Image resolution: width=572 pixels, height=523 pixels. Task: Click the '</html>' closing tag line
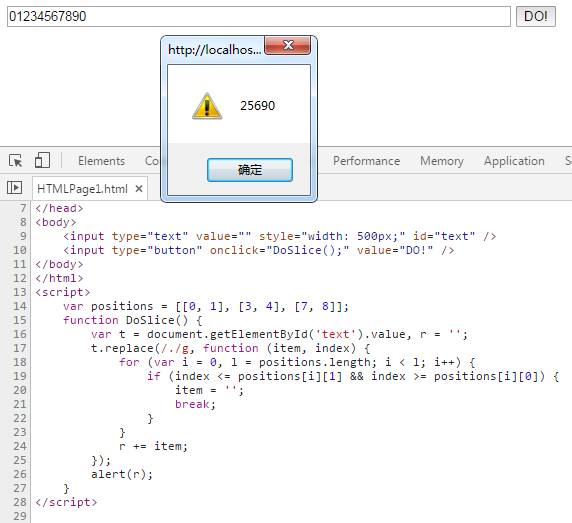(x=59, y=278)
